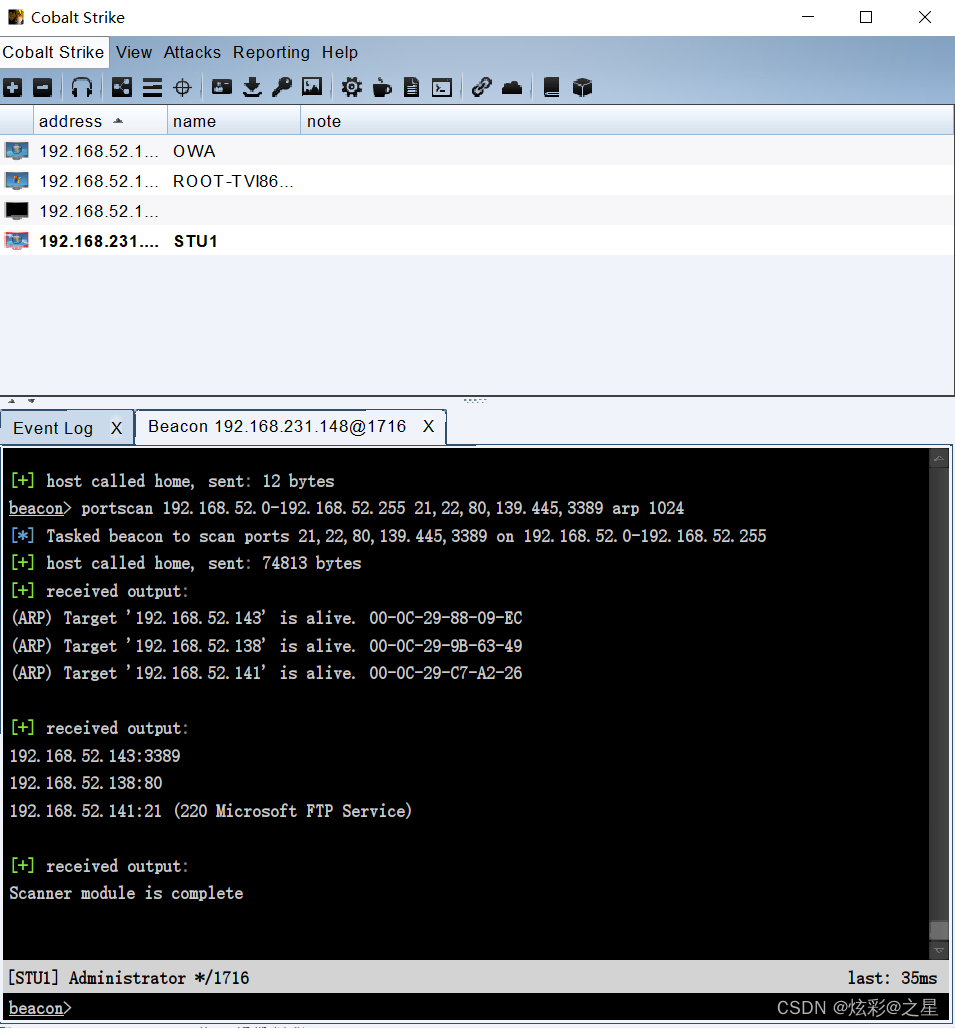Sort targets by the note column
Viewport: 955px width, 1028px height.
[627, 121]
